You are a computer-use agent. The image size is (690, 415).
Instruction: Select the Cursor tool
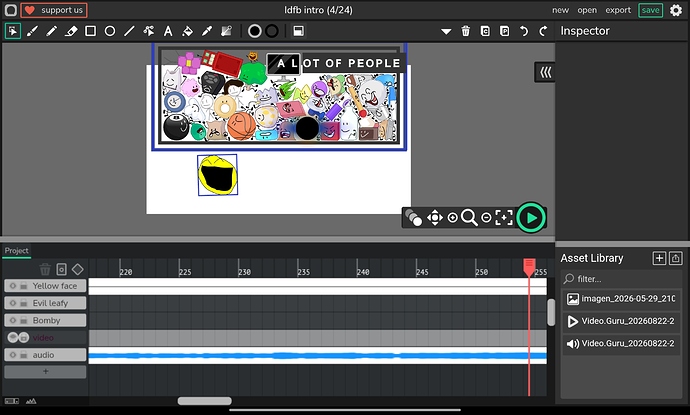click(13, 31)
